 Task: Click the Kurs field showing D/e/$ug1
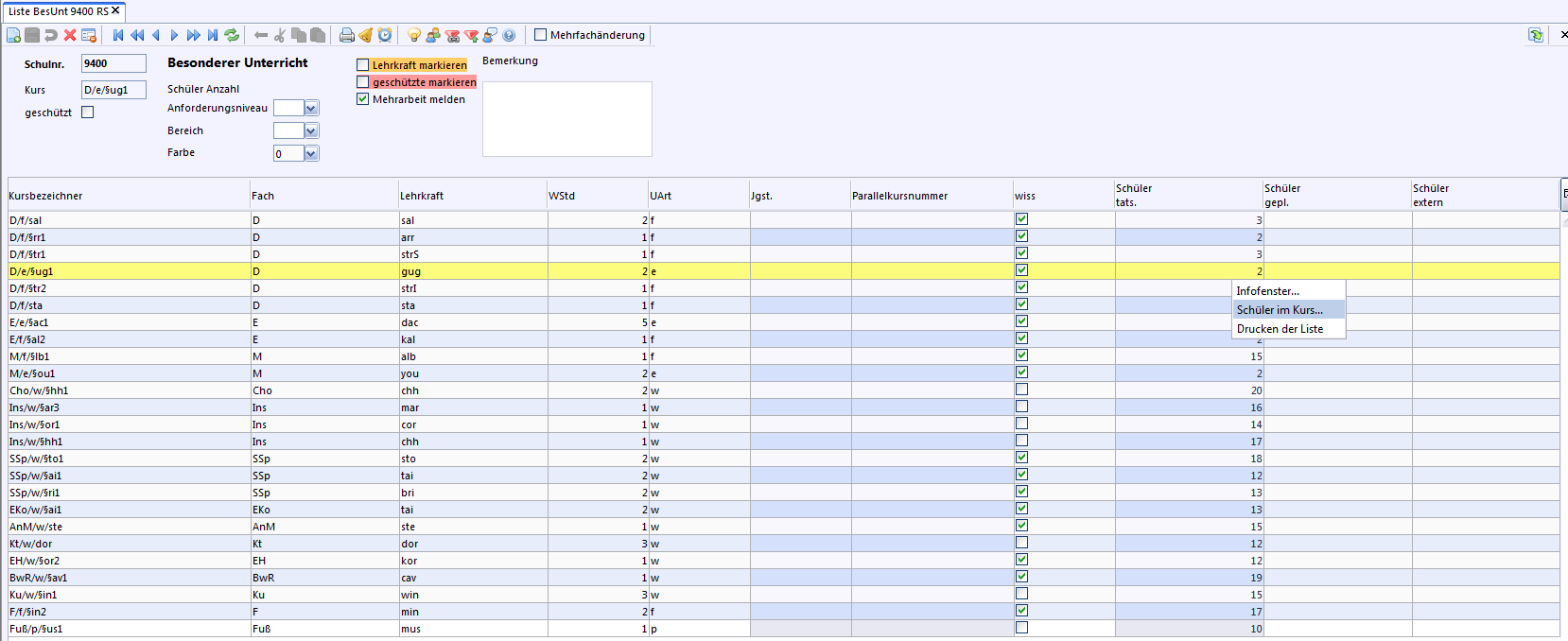113,90
